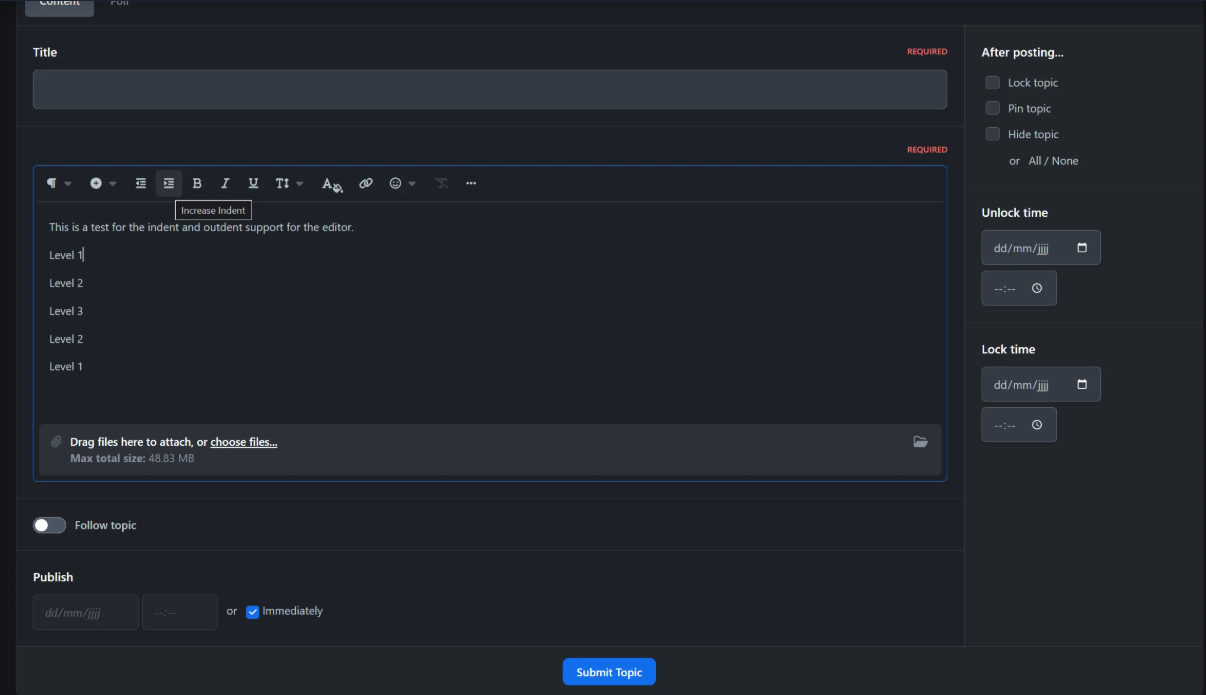Open Unlock time calendar picker icon
This screenshot has width=1206, height=695.
point(1082,248)
